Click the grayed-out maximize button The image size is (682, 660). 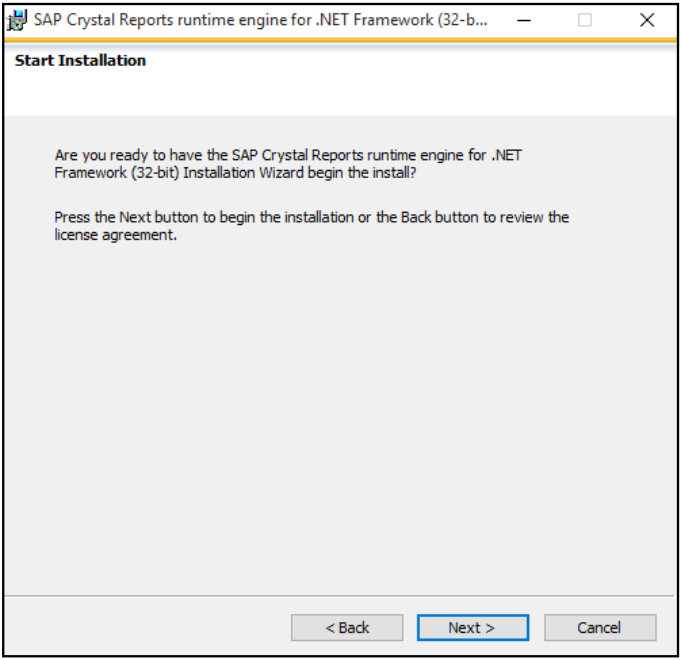[x=585, y=20]
